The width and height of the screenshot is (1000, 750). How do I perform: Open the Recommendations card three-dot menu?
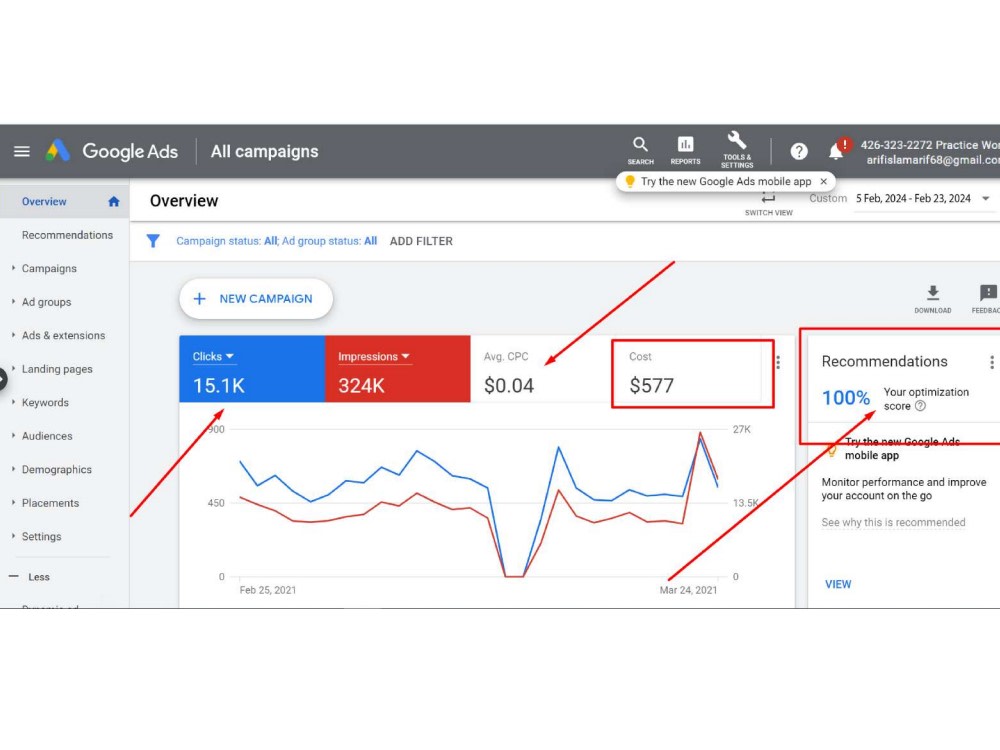click(991, 362)
